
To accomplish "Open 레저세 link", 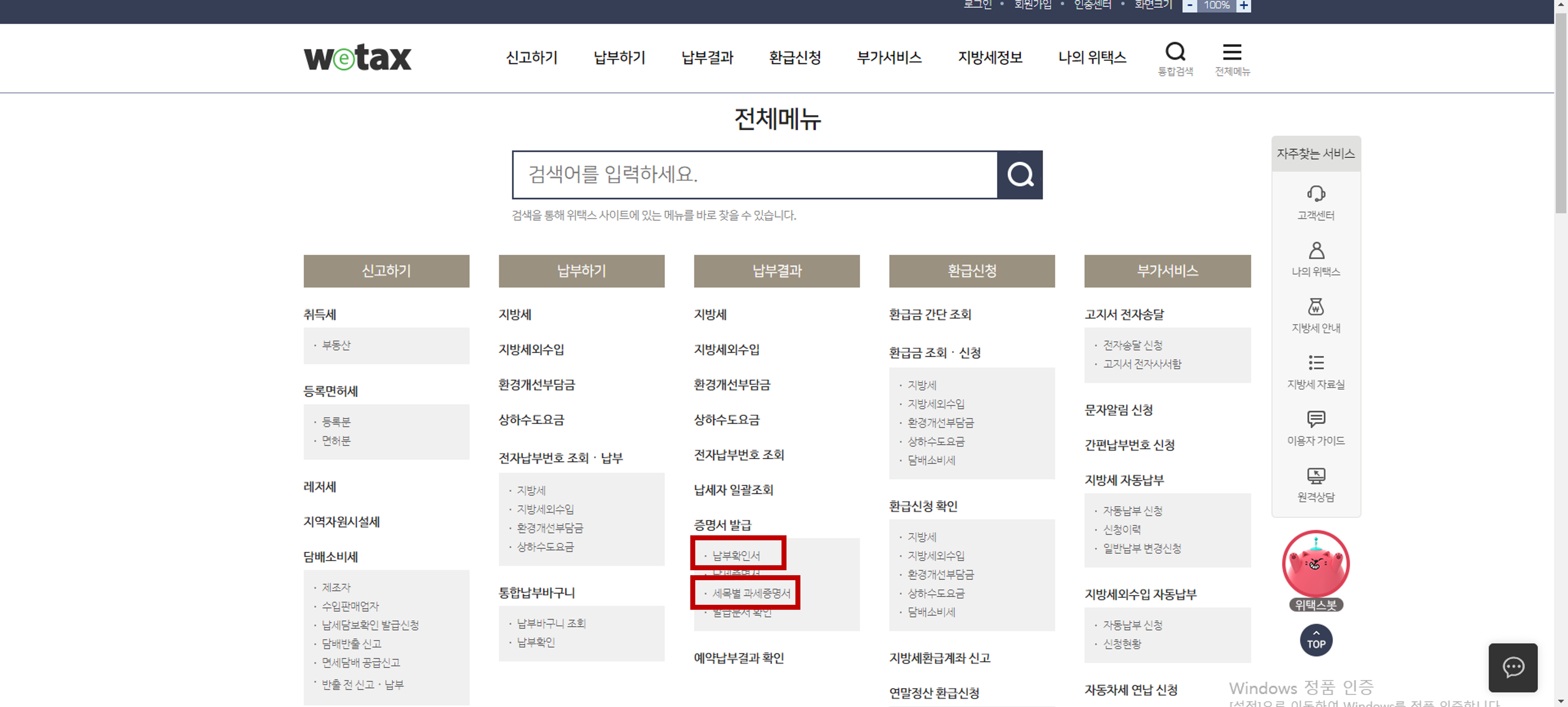I will [320, 487].
